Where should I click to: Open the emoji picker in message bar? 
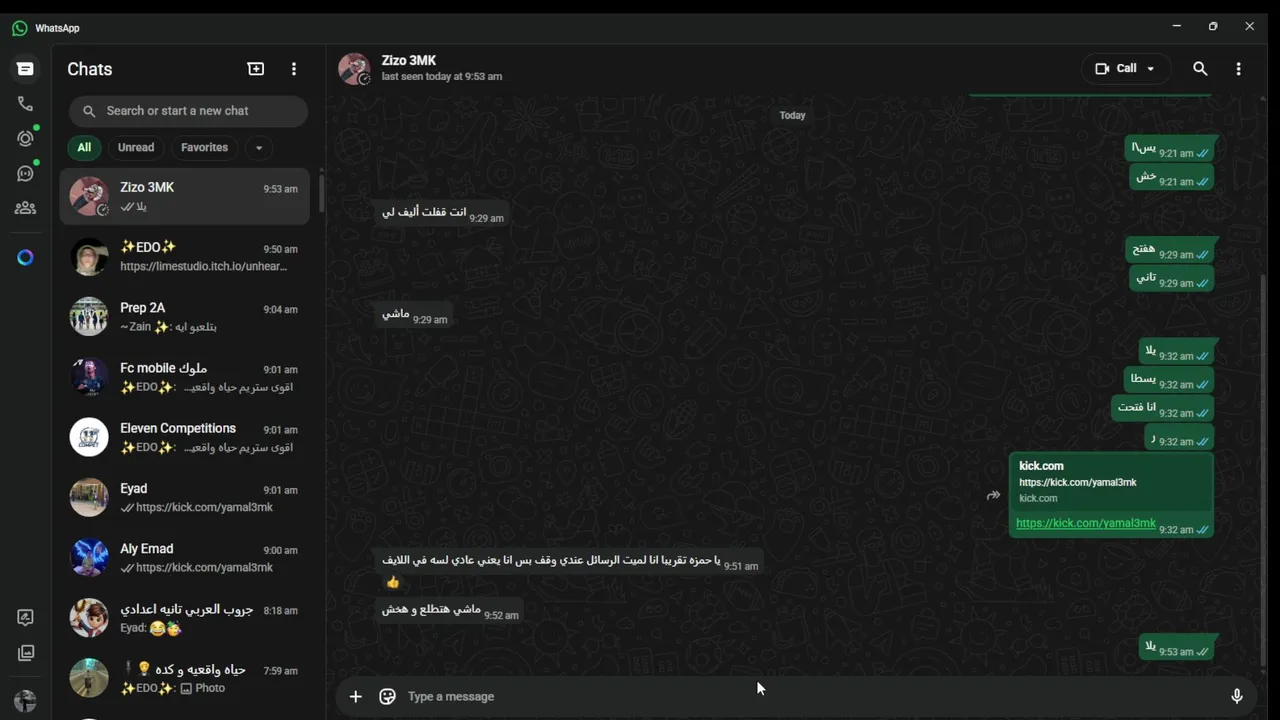(x=388, y=696)
